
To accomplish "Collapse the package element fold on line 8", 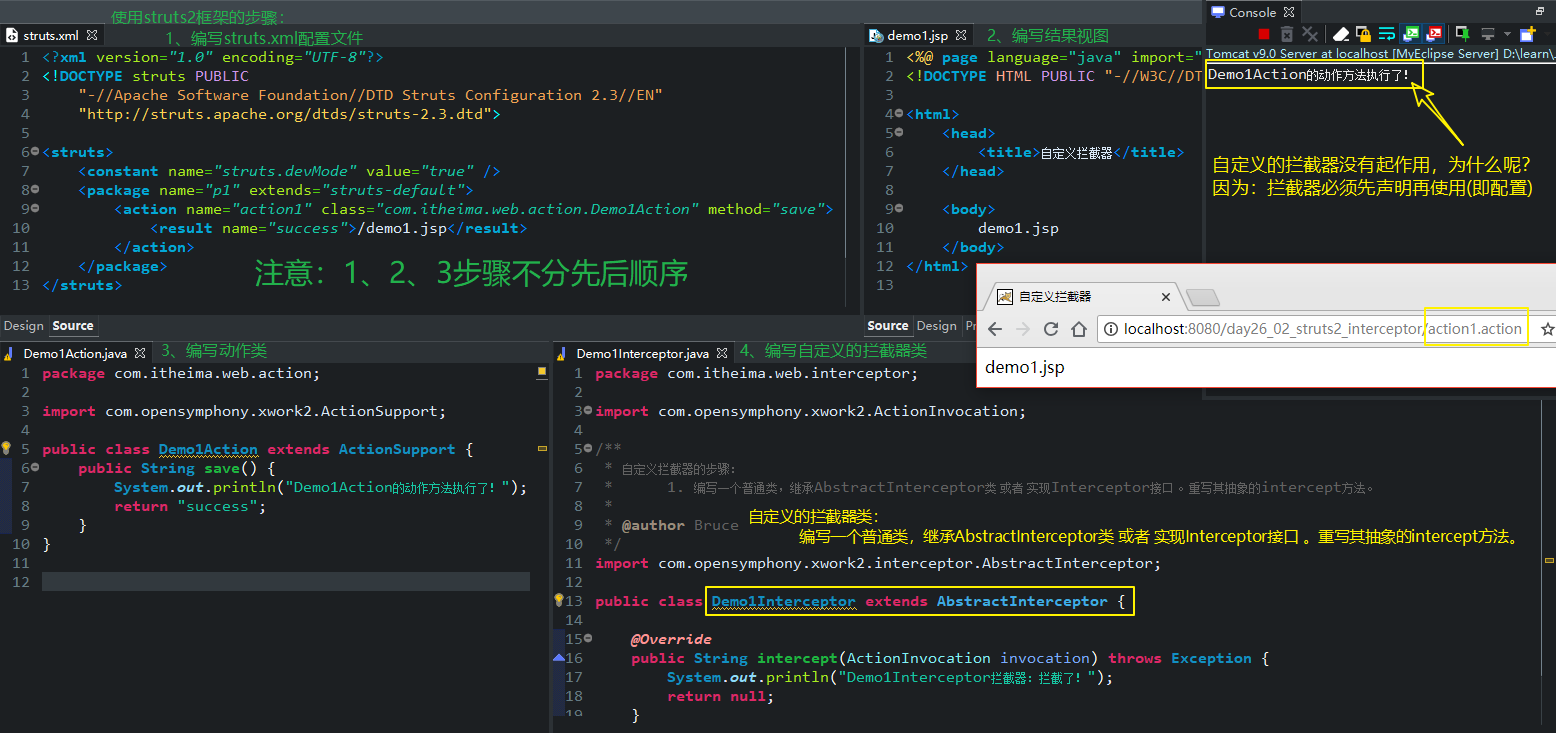I will [x=35, y=190].
